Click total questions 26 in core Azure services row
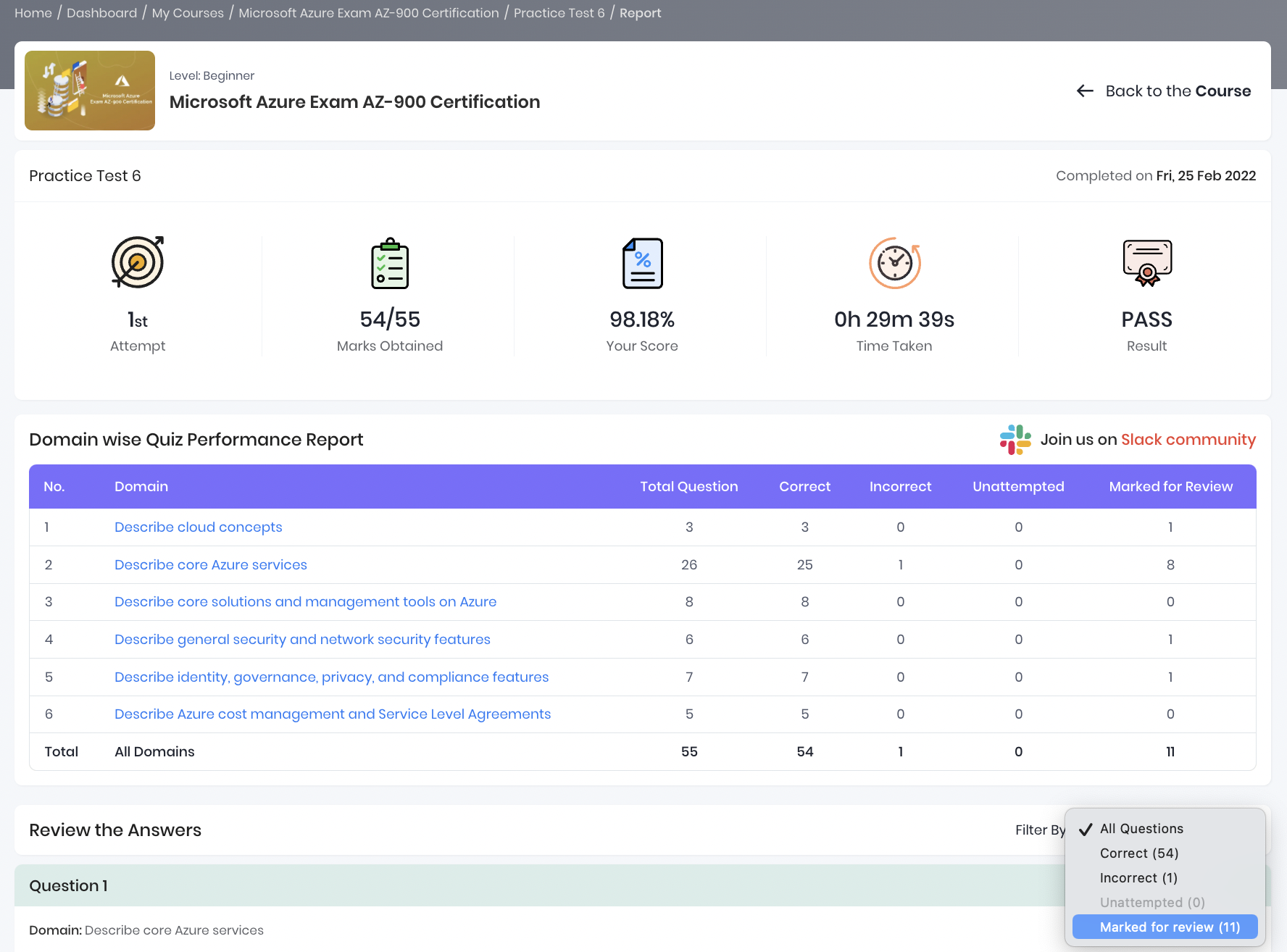This screenshot has width=1287, height=952. pos(689,565)
